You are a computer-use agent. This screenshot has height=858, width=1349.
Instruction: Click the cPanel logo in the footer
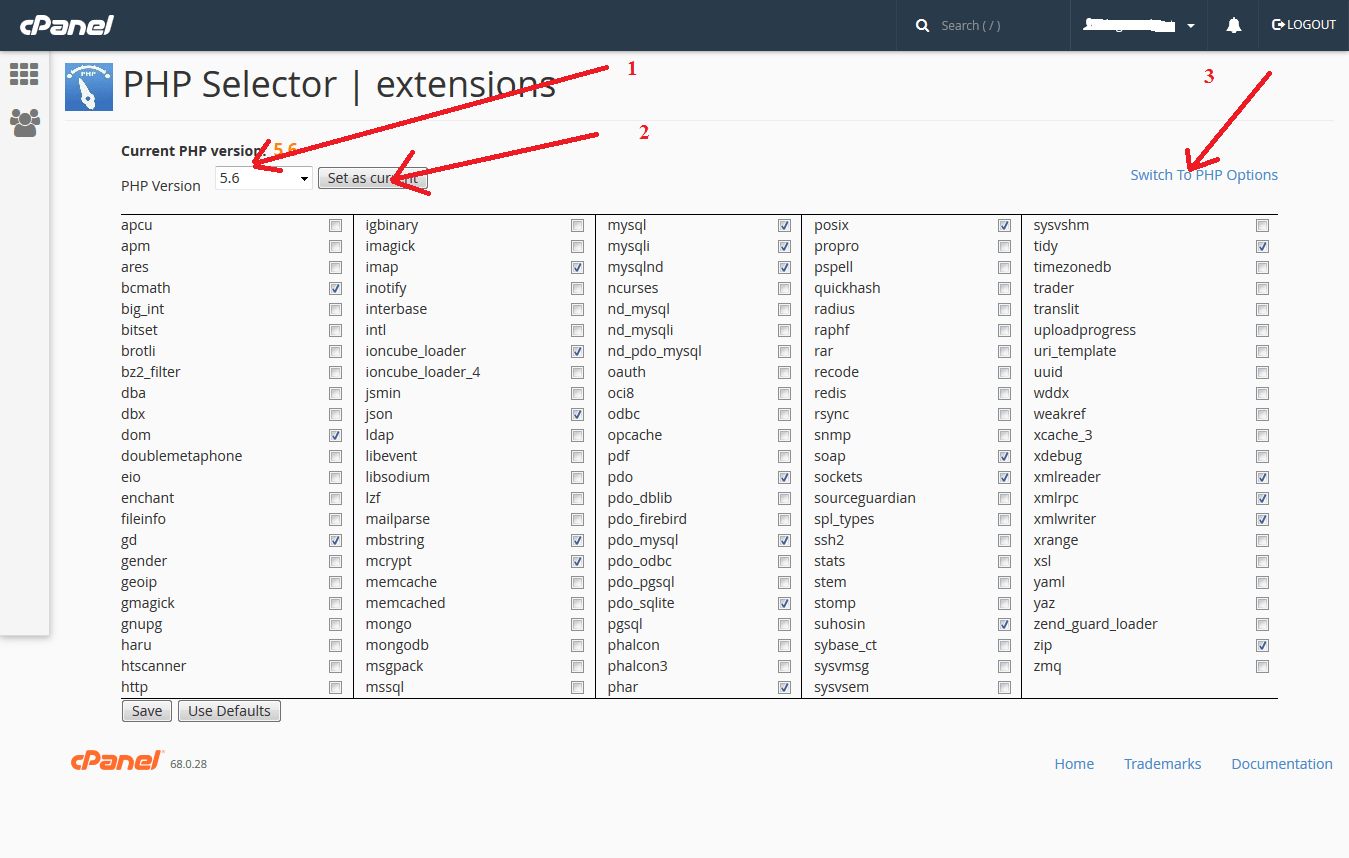coord(117,762)
